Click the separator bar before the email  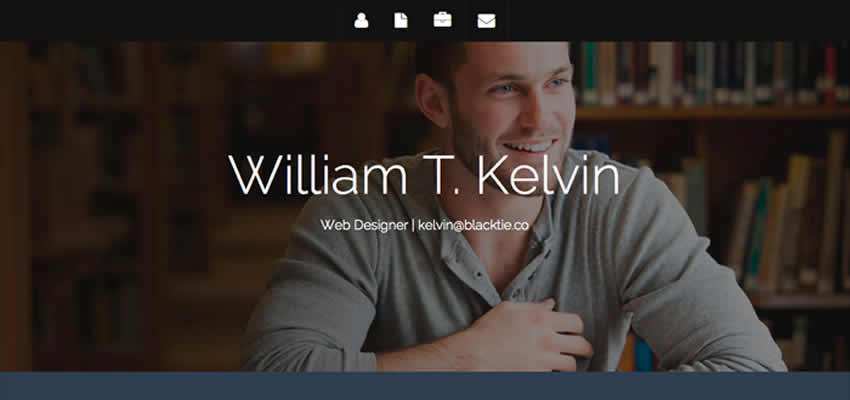pos(413,225)
